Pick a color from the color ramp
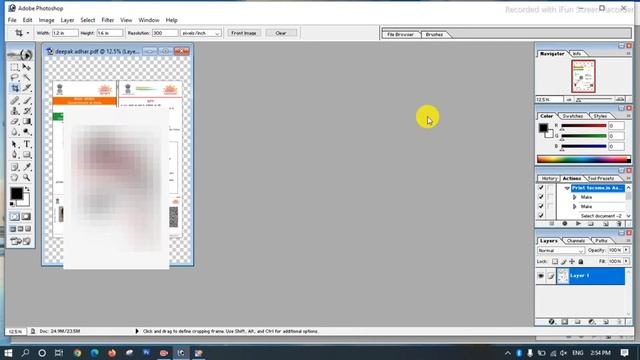 click(x=584, y=159)
